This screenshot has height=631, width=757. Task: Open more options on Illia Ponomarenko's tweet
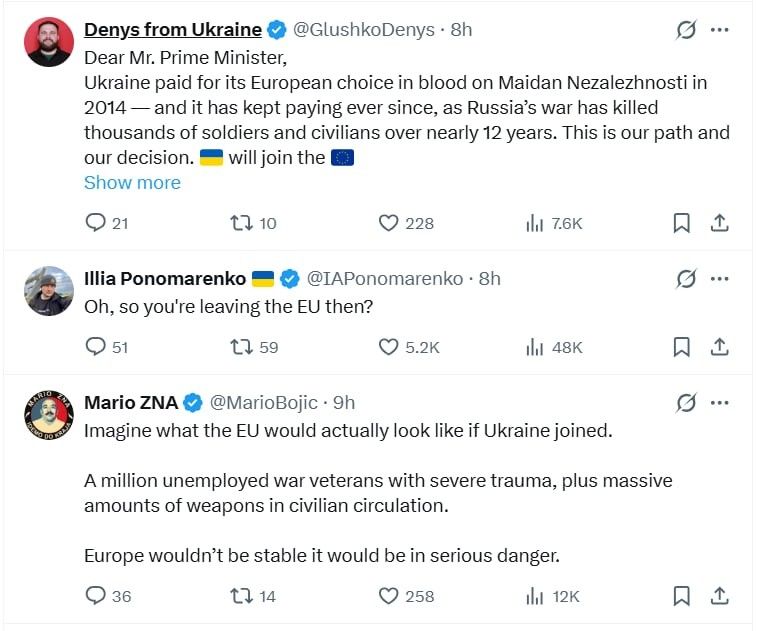tap(719, 279)
